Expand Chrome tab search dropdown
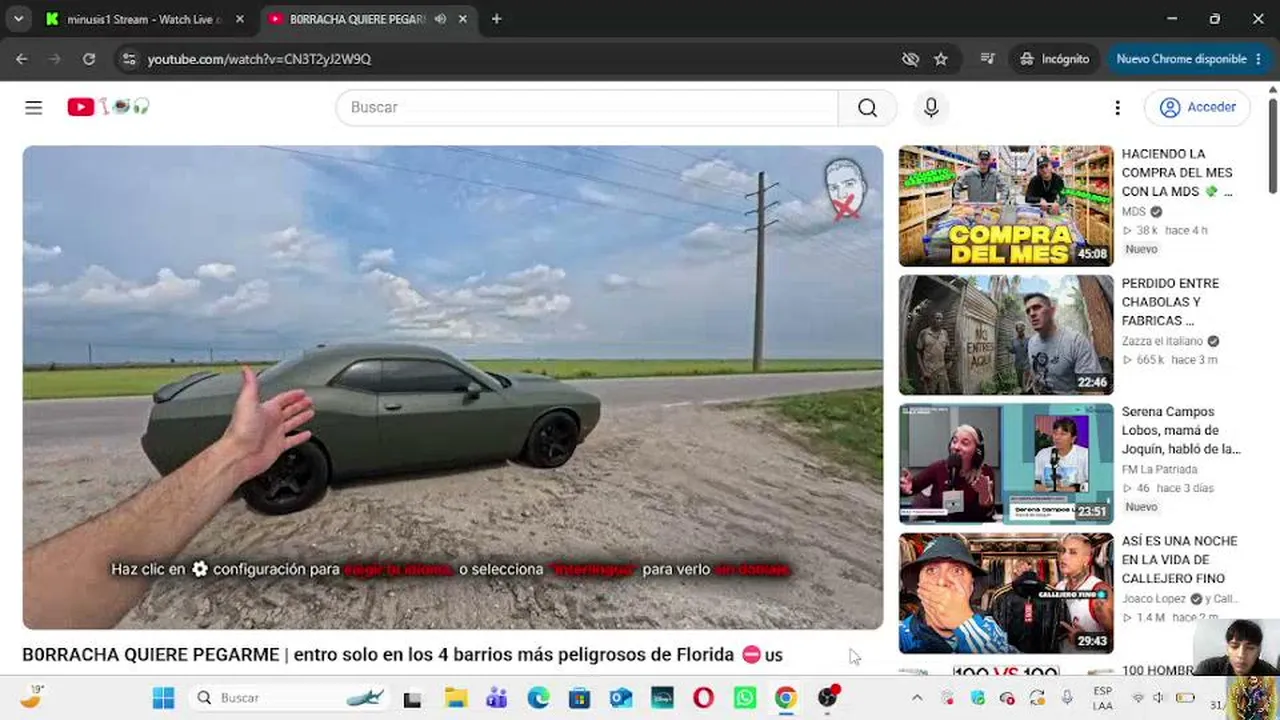The width and height of the screenshot is (1280, 720). (18, 19)
